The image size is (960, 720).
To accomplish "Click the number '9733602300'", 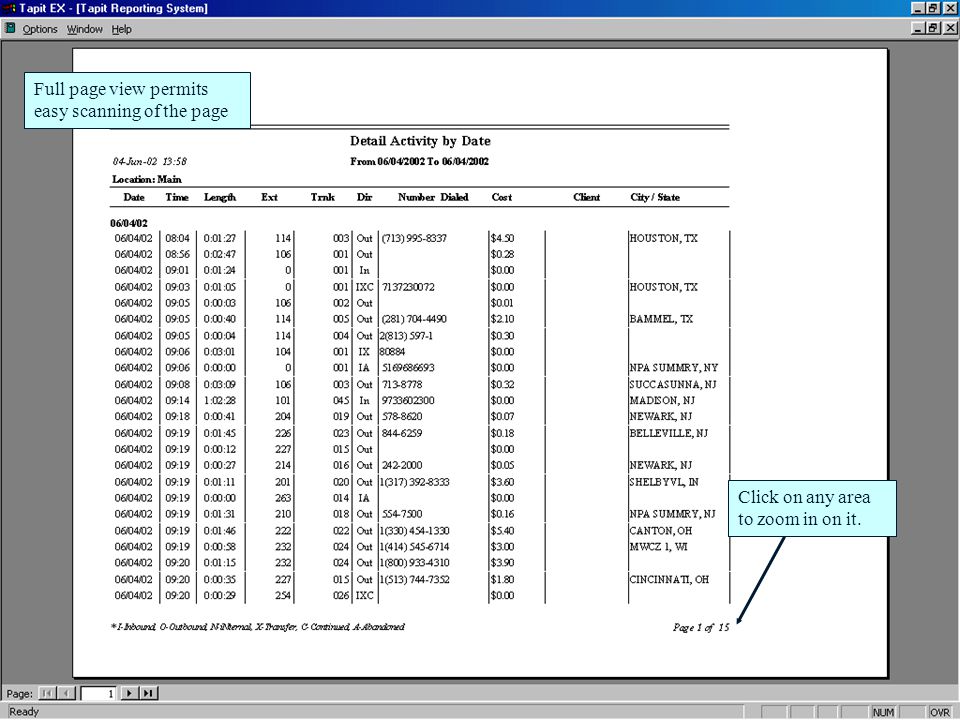I will 408,400.
